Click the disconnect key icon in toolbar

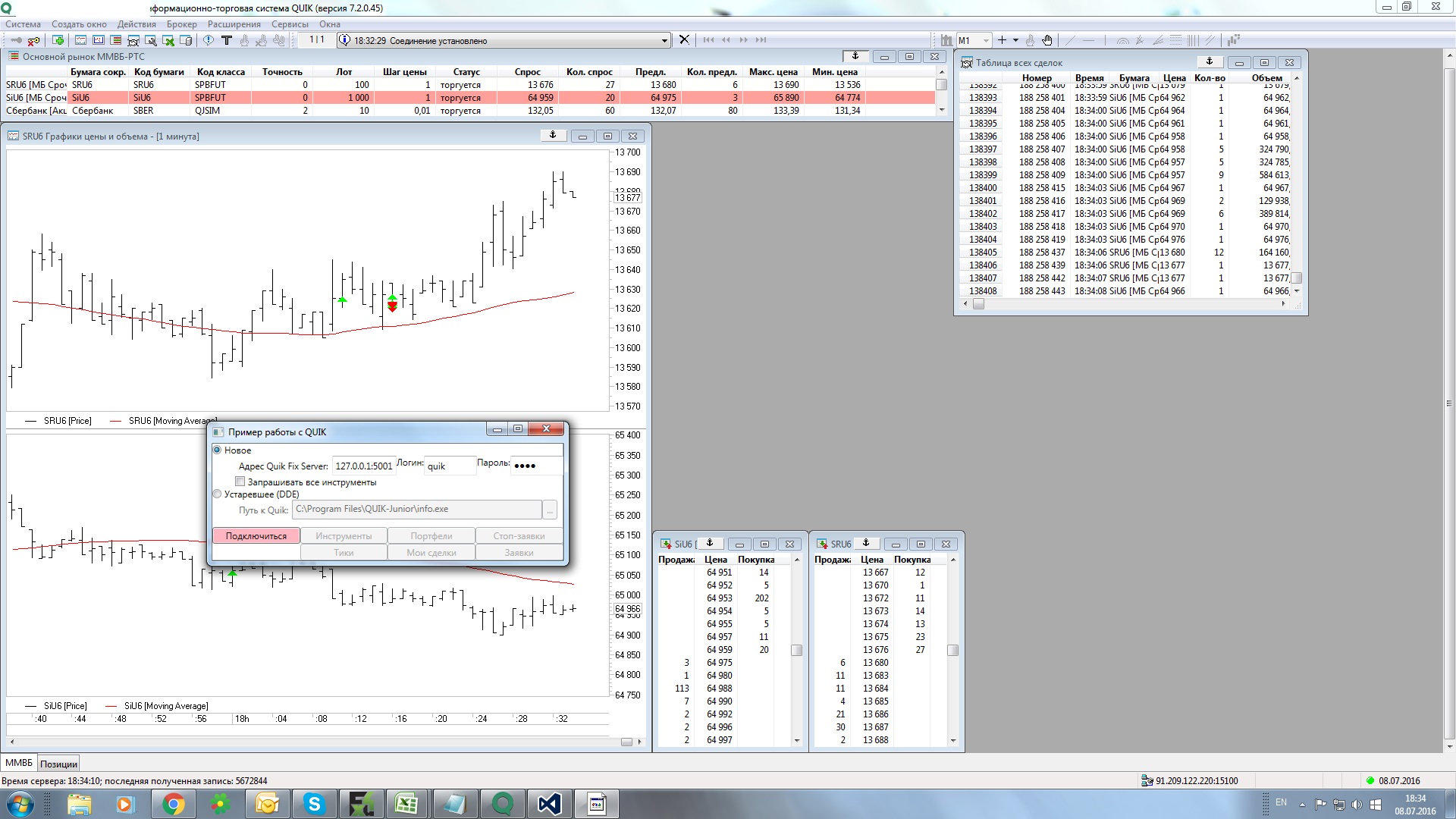coord(33,40)
